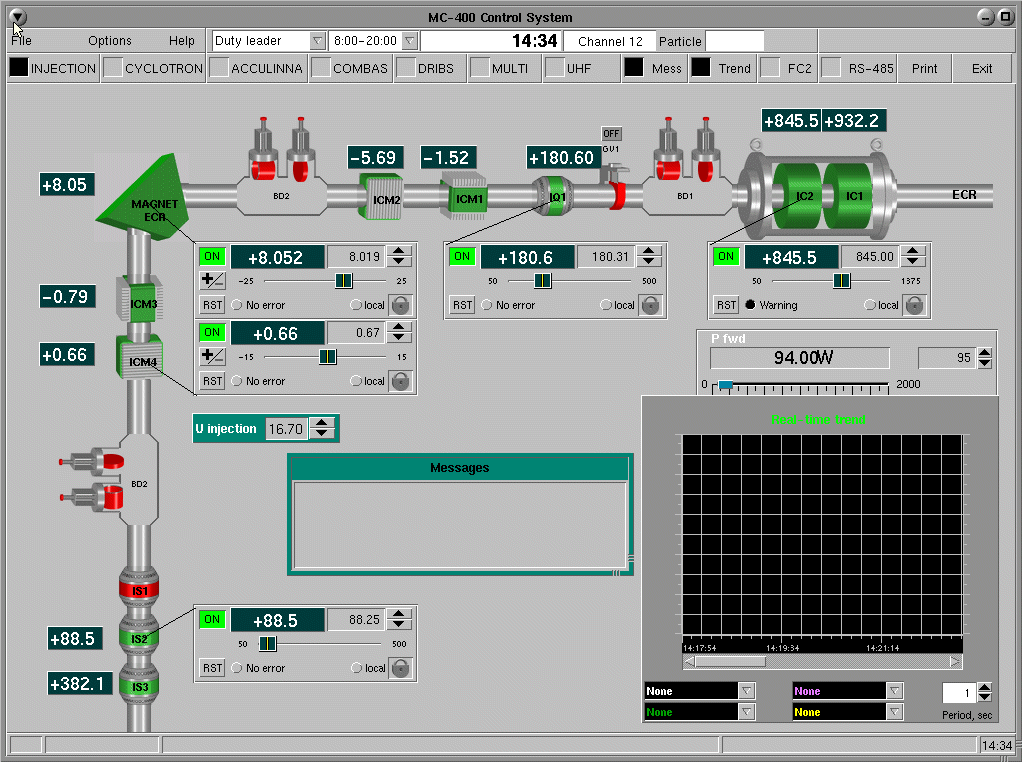The height and width of the screenshot is (762, 1022).
Task: Open the yellow None trend channel dropdown
Action: (x=895, y=712)
